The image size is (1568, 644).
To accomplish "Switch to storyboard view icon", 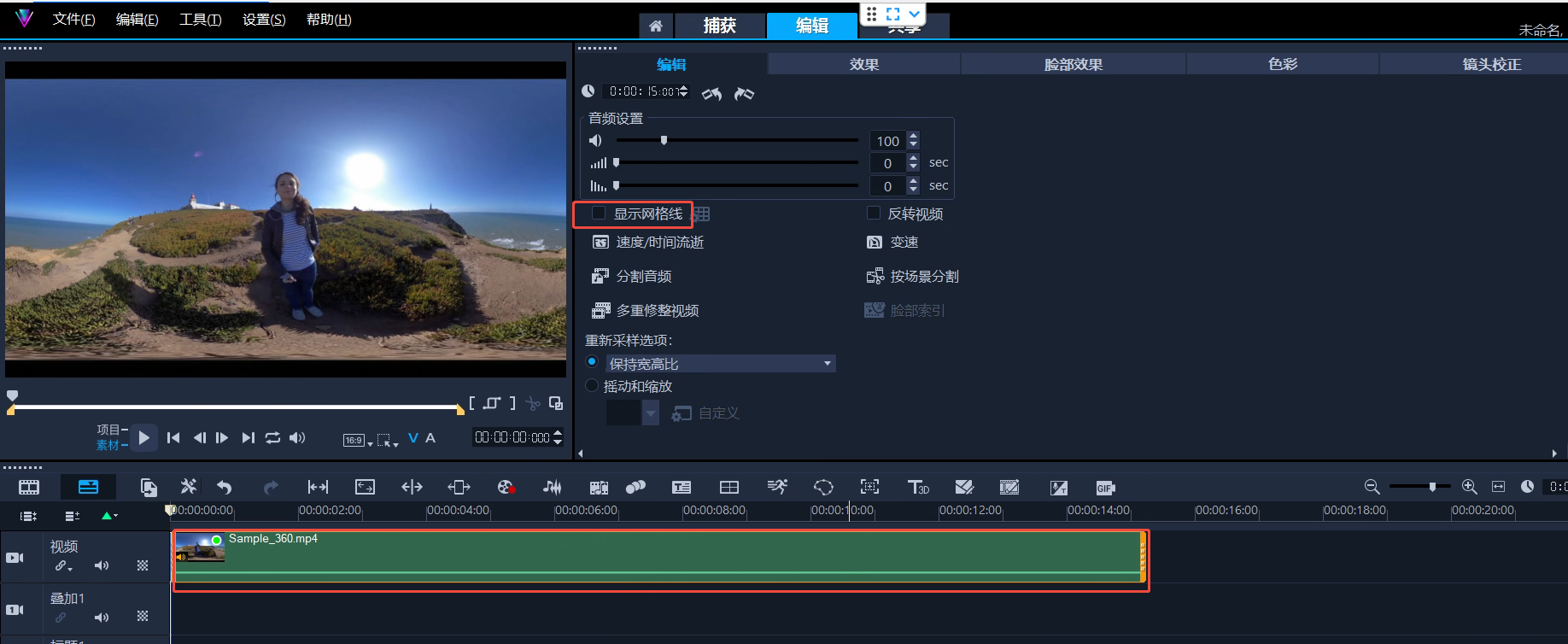I will [x=29, y=487].
